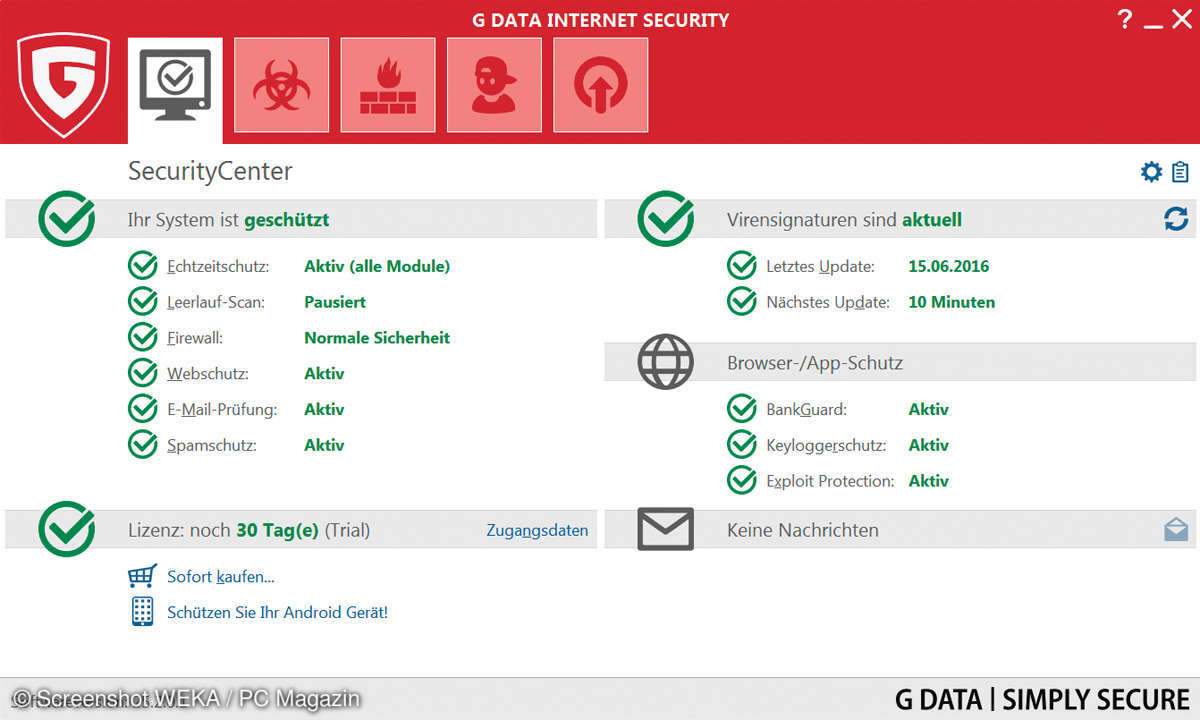Screen dimensions: 1200x720
Task: Click Aktiv (alle Module) status
Action: [377, 266]
